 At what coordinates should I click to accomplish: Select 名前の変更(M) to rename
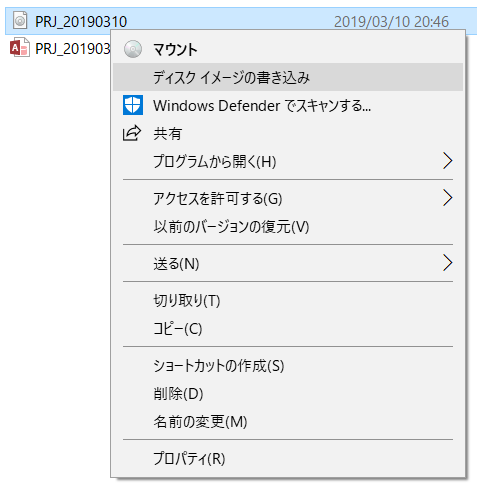[288, 422]
